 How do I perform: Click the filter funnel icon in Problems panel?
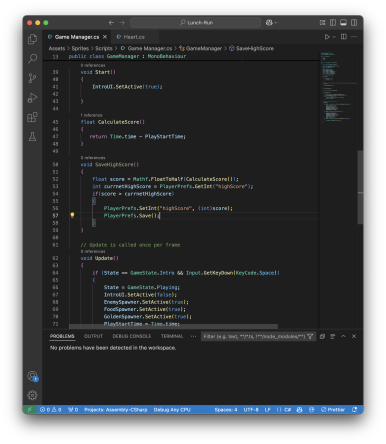pos(310,336)
